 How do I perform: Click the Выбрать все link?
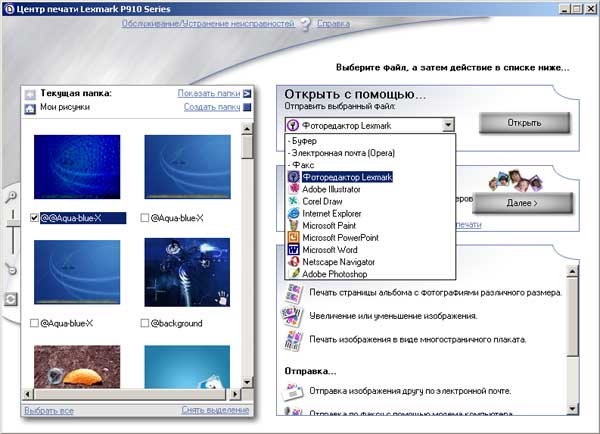[49, 411]
